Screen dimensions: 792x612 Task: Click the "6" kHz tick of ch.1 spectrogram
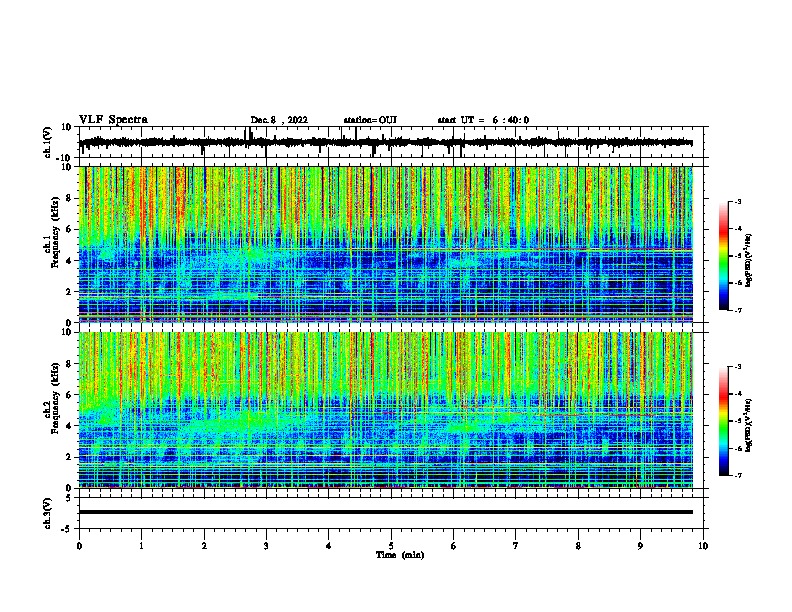point(70,229)
